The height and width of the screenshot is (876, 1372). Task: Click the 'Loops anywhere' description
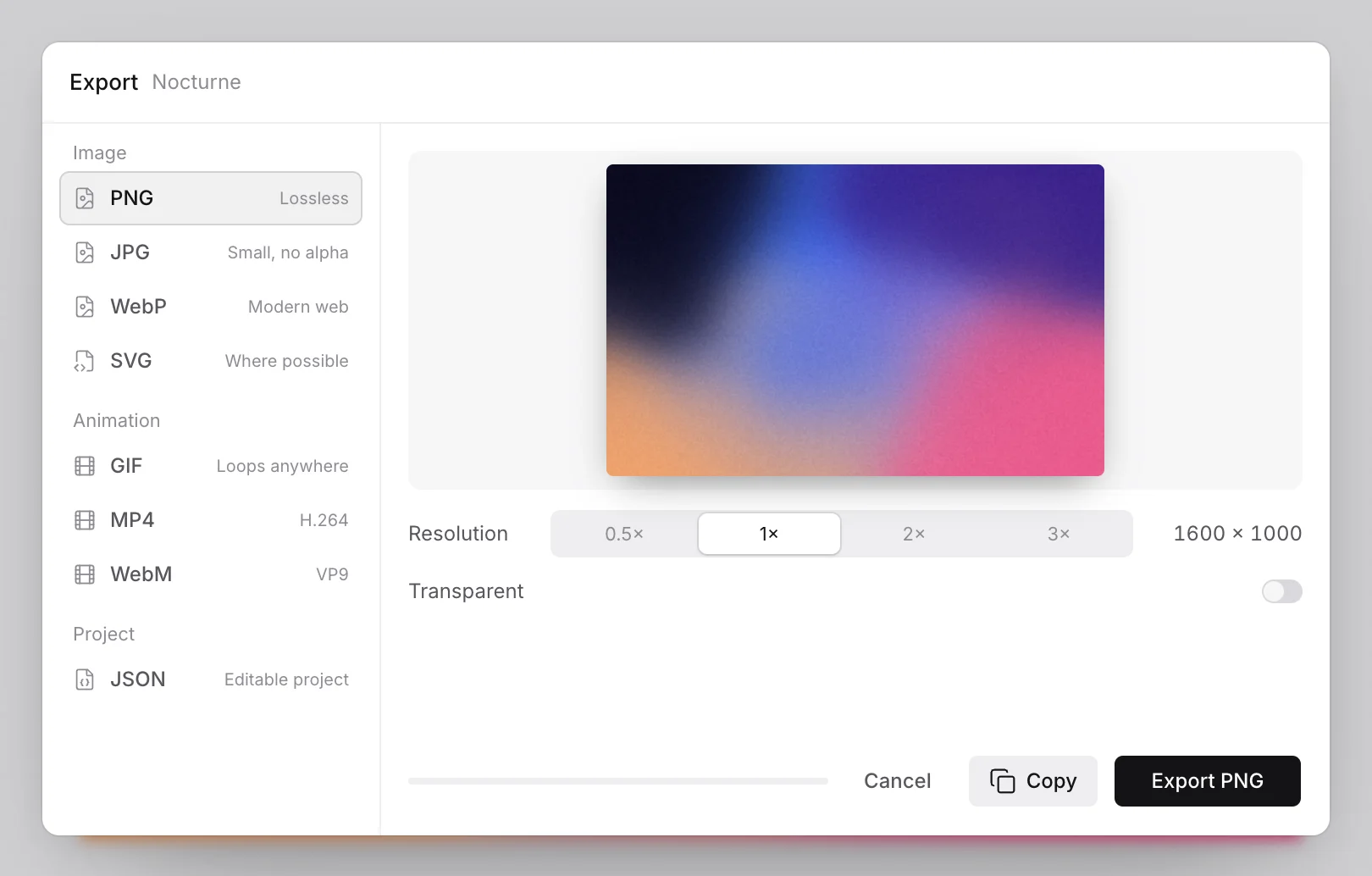point(283,466)
